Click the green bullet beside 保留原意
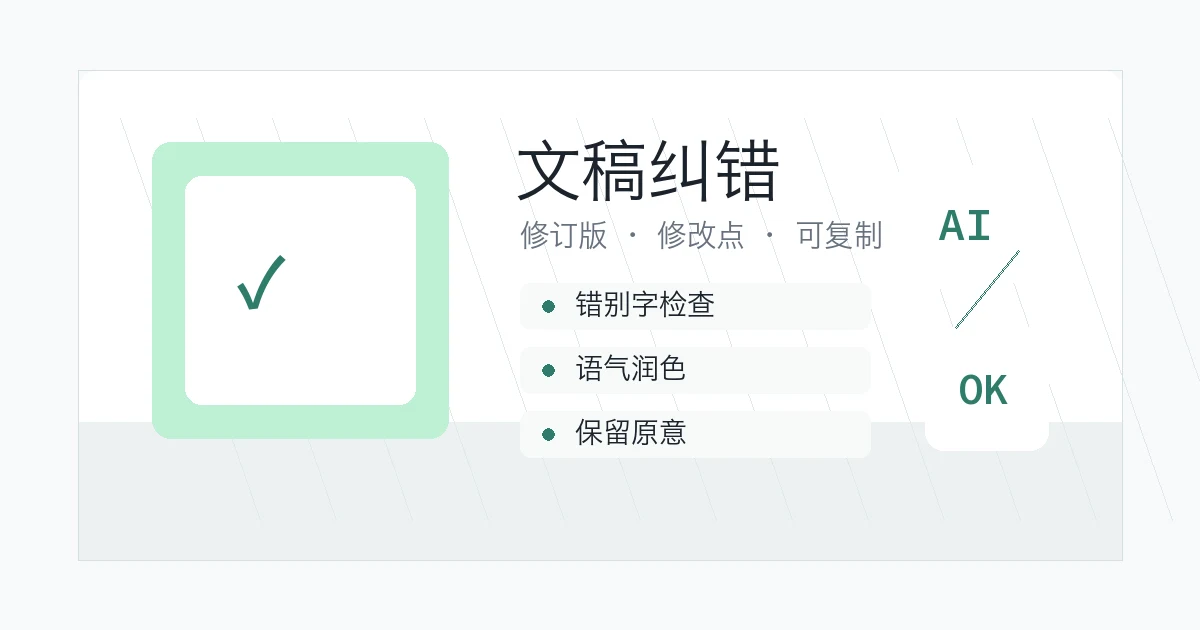This screenshot has width=1200, height=630. (548, 434)
